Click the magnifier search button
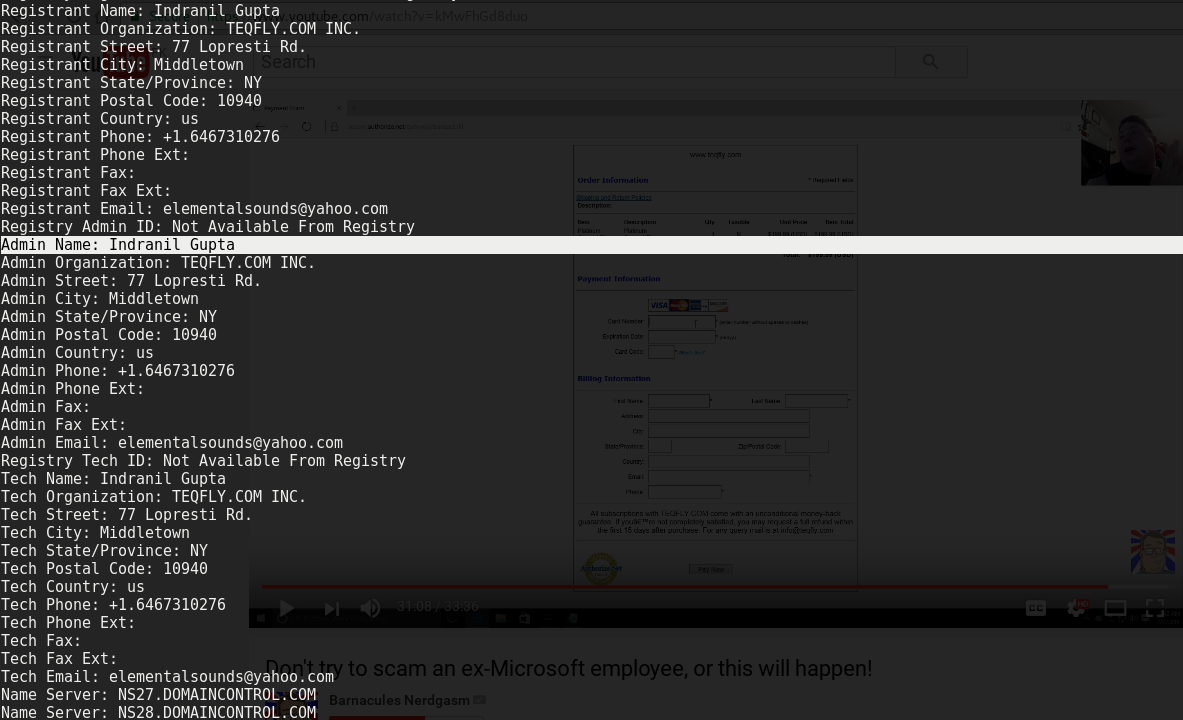 [930, 62]
